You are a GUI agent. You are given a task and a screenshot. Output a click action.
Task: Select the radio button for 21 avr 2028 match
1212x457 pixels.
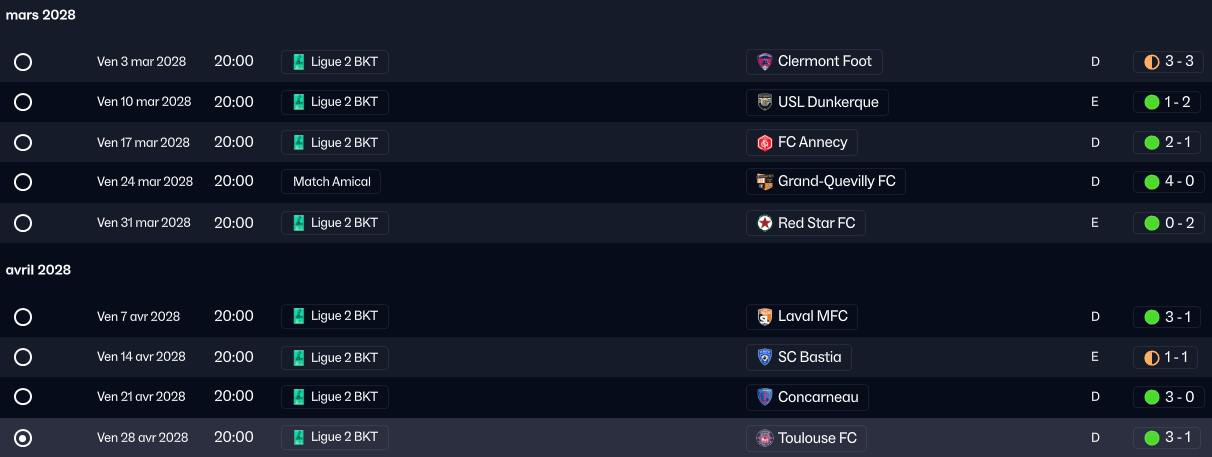coord(23,397)
